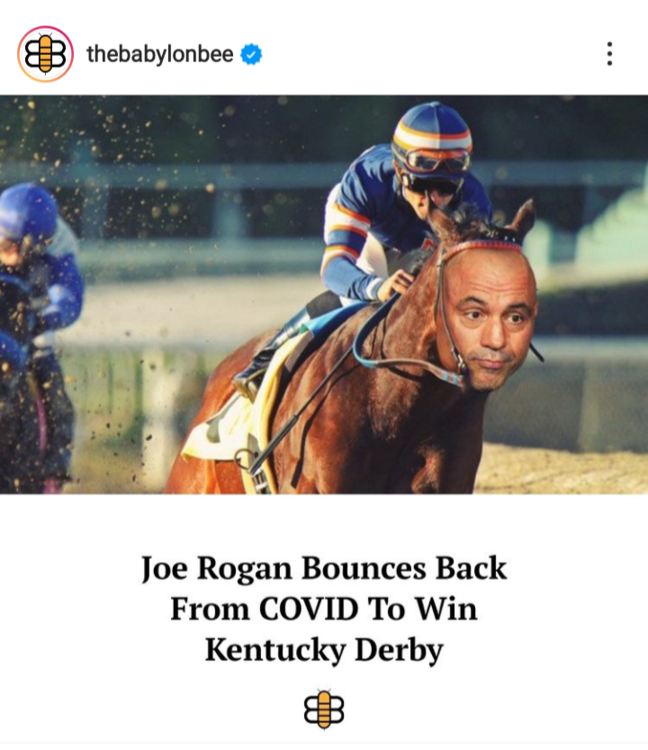Screen dimensions: 648x750
Task: Click the bee logo below the headline
Action: [x=324, y=709]
